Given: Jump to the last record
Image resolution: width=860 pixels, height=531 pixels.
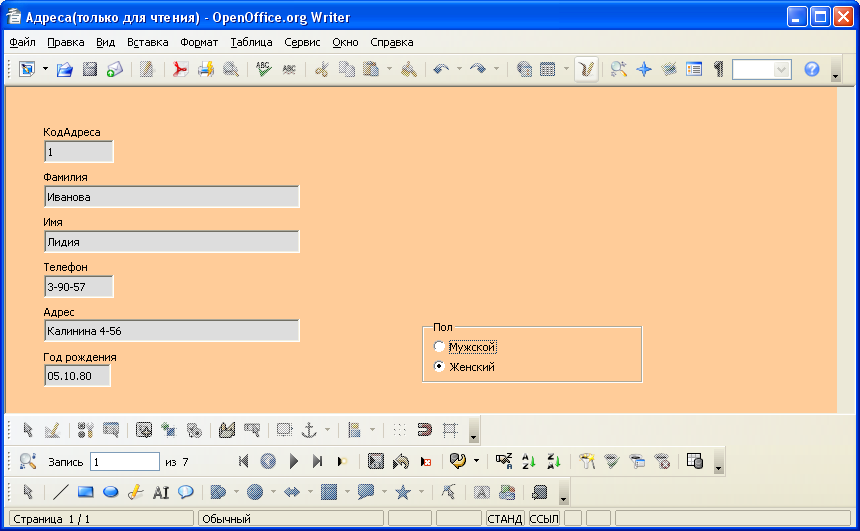Looking at the screenshot, I should (318, 462).
